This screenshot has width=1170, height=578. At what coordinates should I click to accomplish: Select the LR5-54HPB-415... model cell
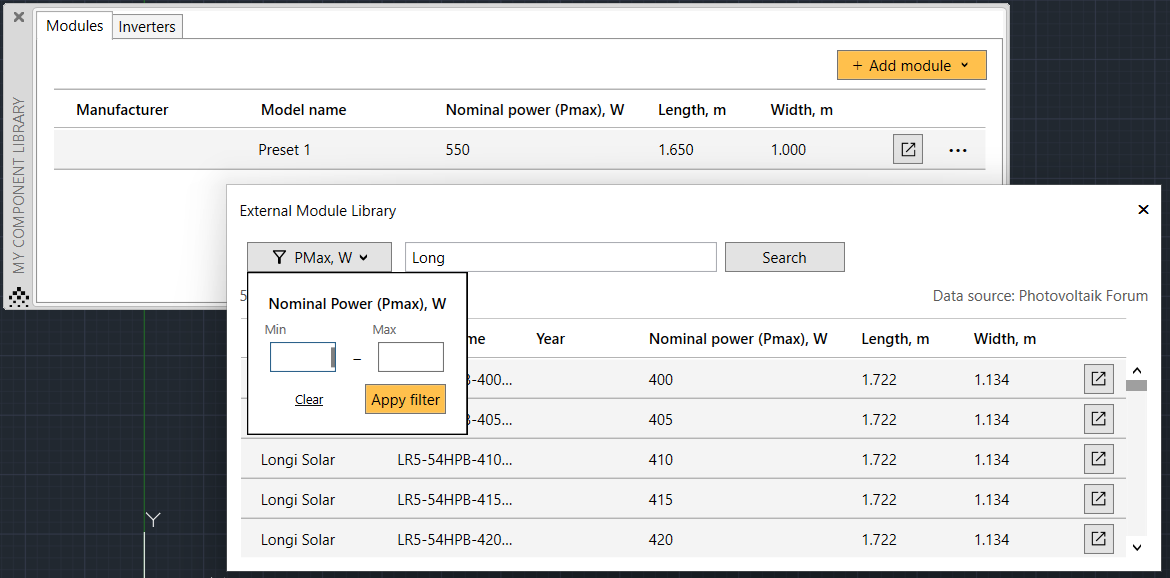pyautogui.click(x=455, y=500)
